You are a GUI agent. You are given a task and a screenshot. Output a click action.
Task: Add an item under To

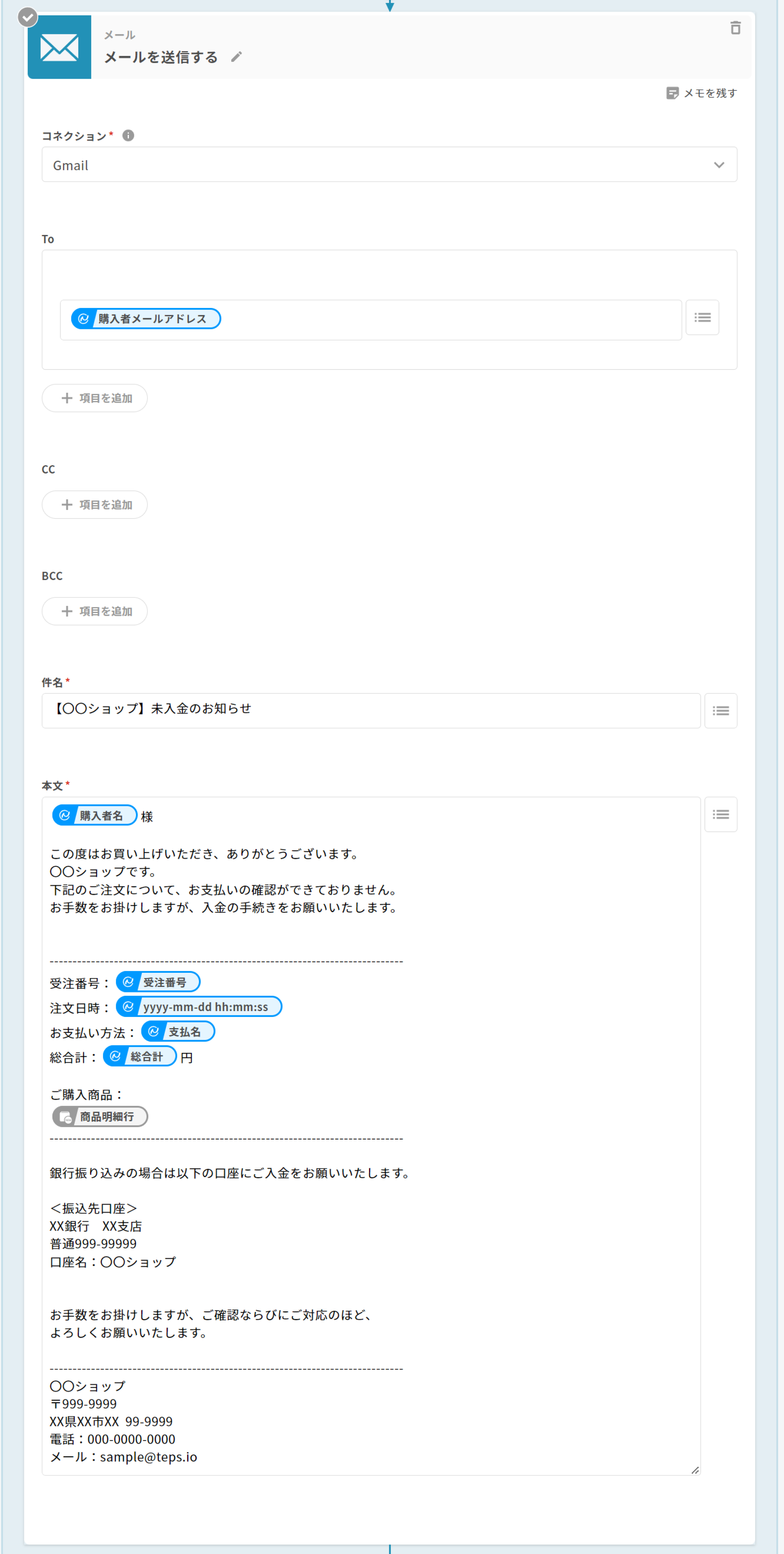[95, 398]
